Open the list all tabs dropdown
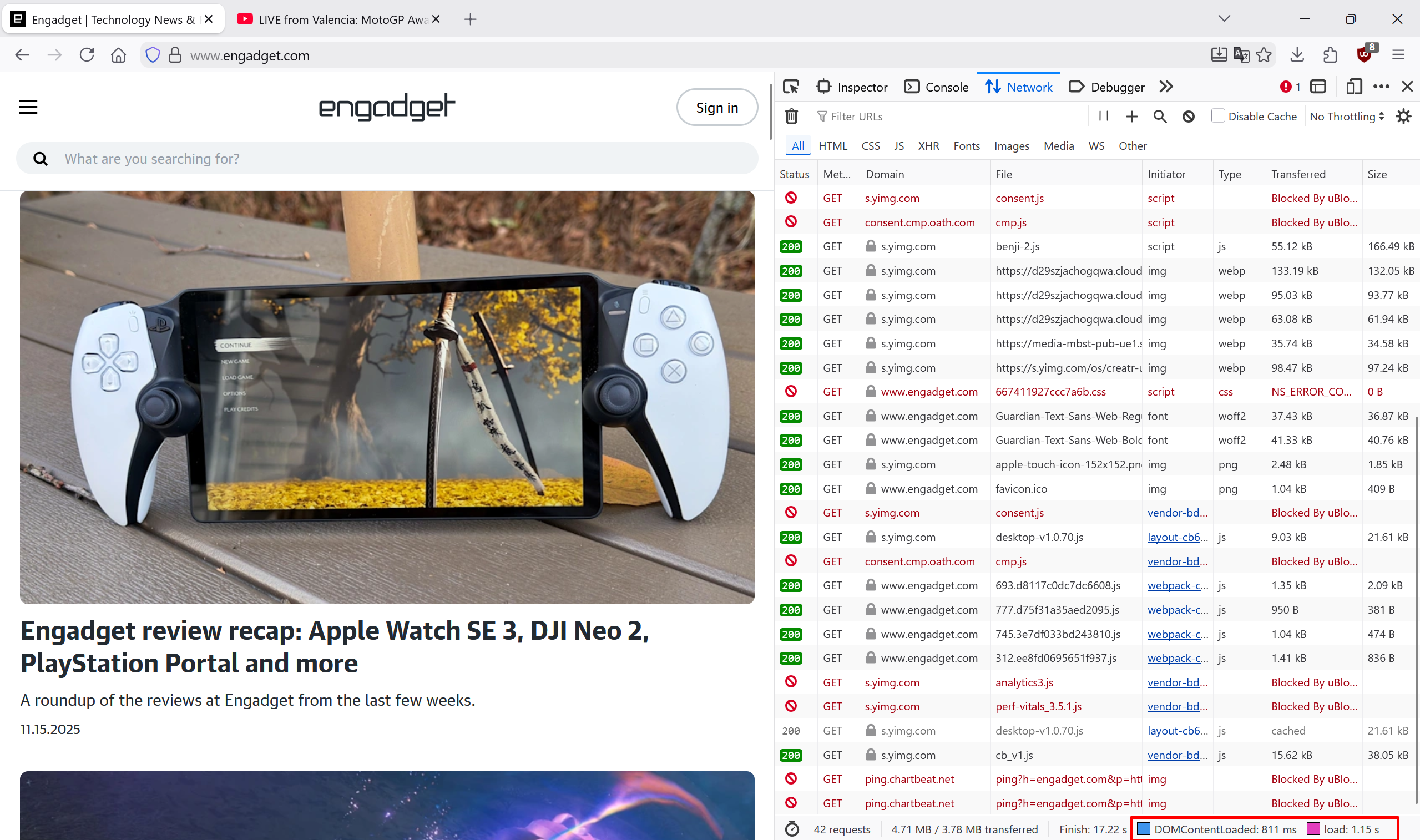The height and width of the screenshot is (840, 1420). point(1224,19)
